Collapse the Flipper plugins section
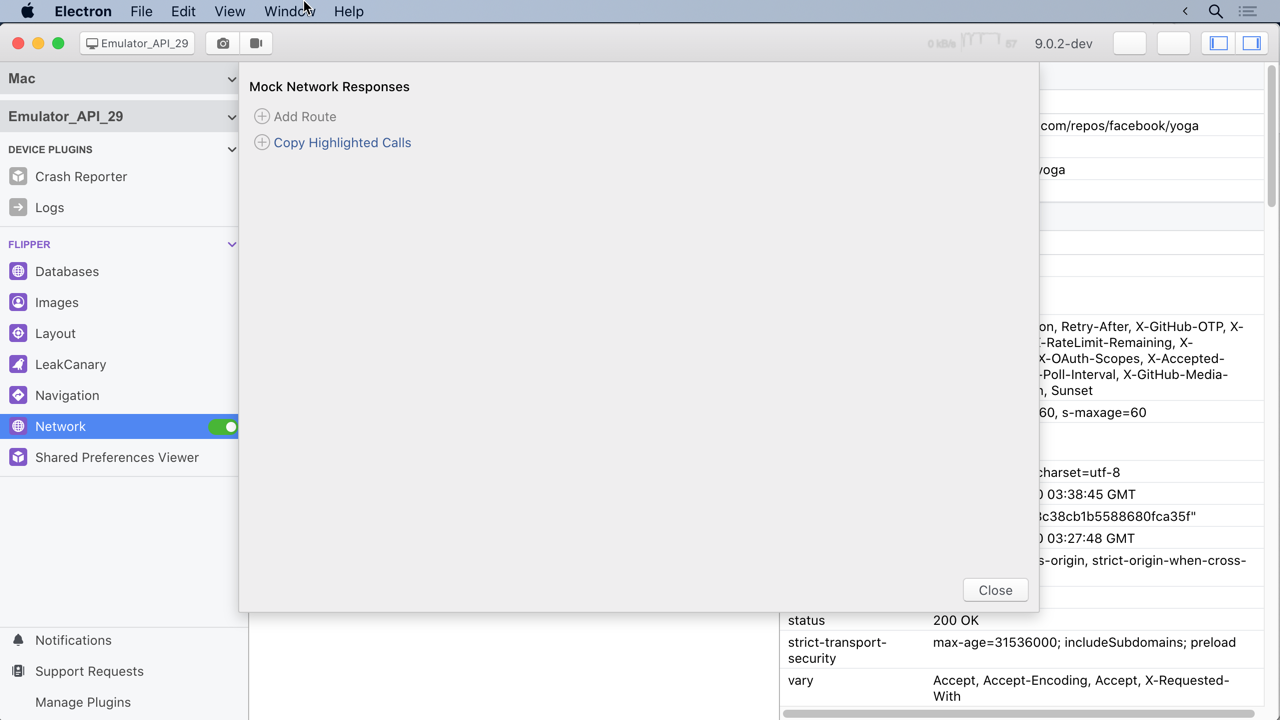 tap(232, 244)
